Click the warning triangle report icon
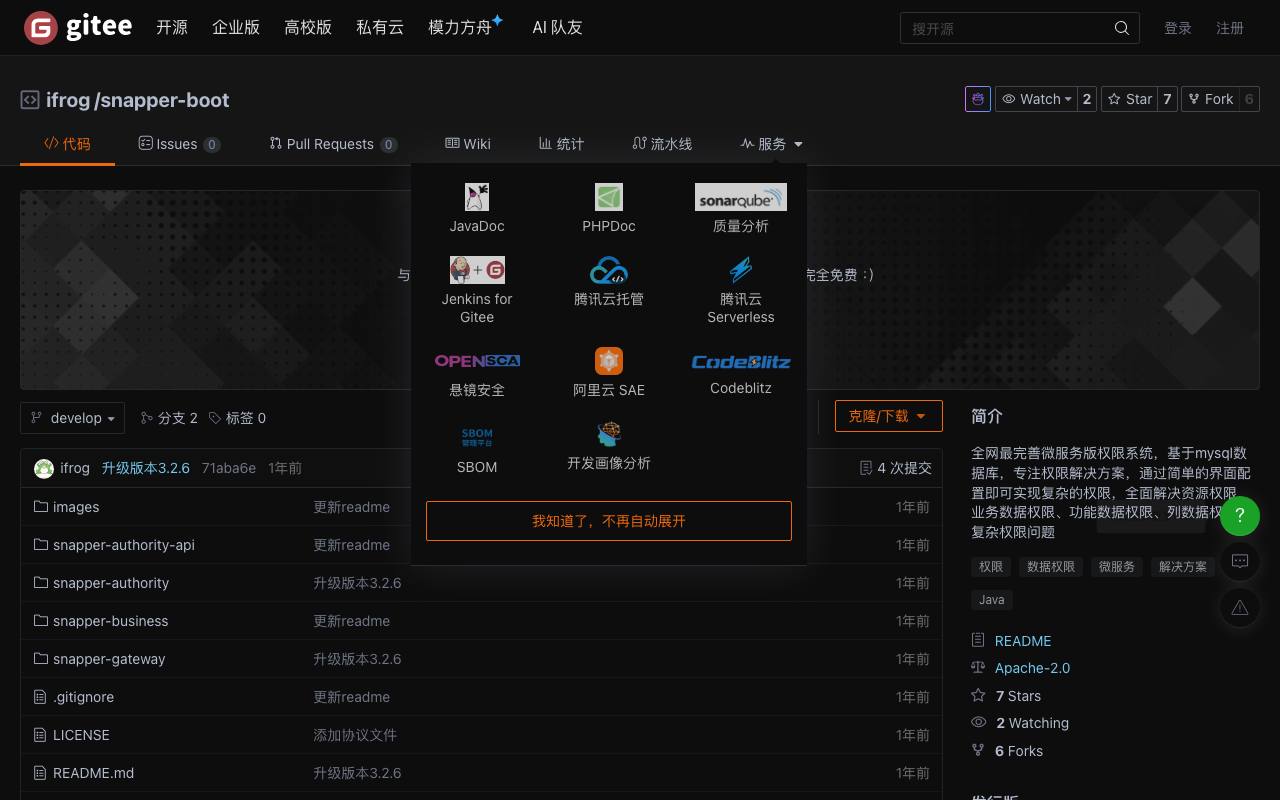Image resolution: width=1280 pixels, height=800 pixels. click(1240, 607)
